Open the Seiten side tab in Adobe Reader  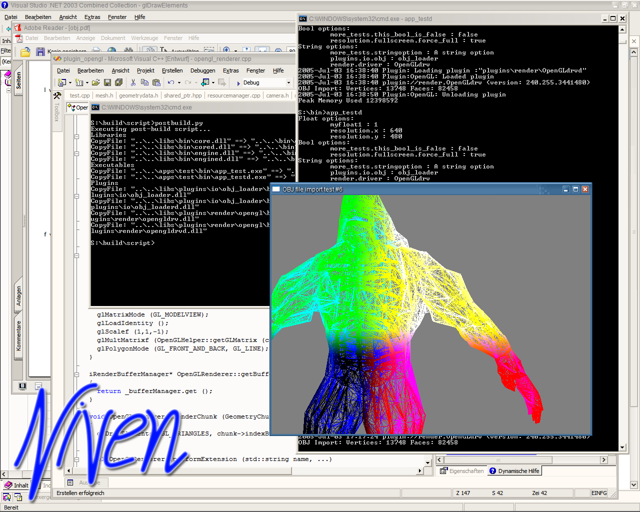18,80
